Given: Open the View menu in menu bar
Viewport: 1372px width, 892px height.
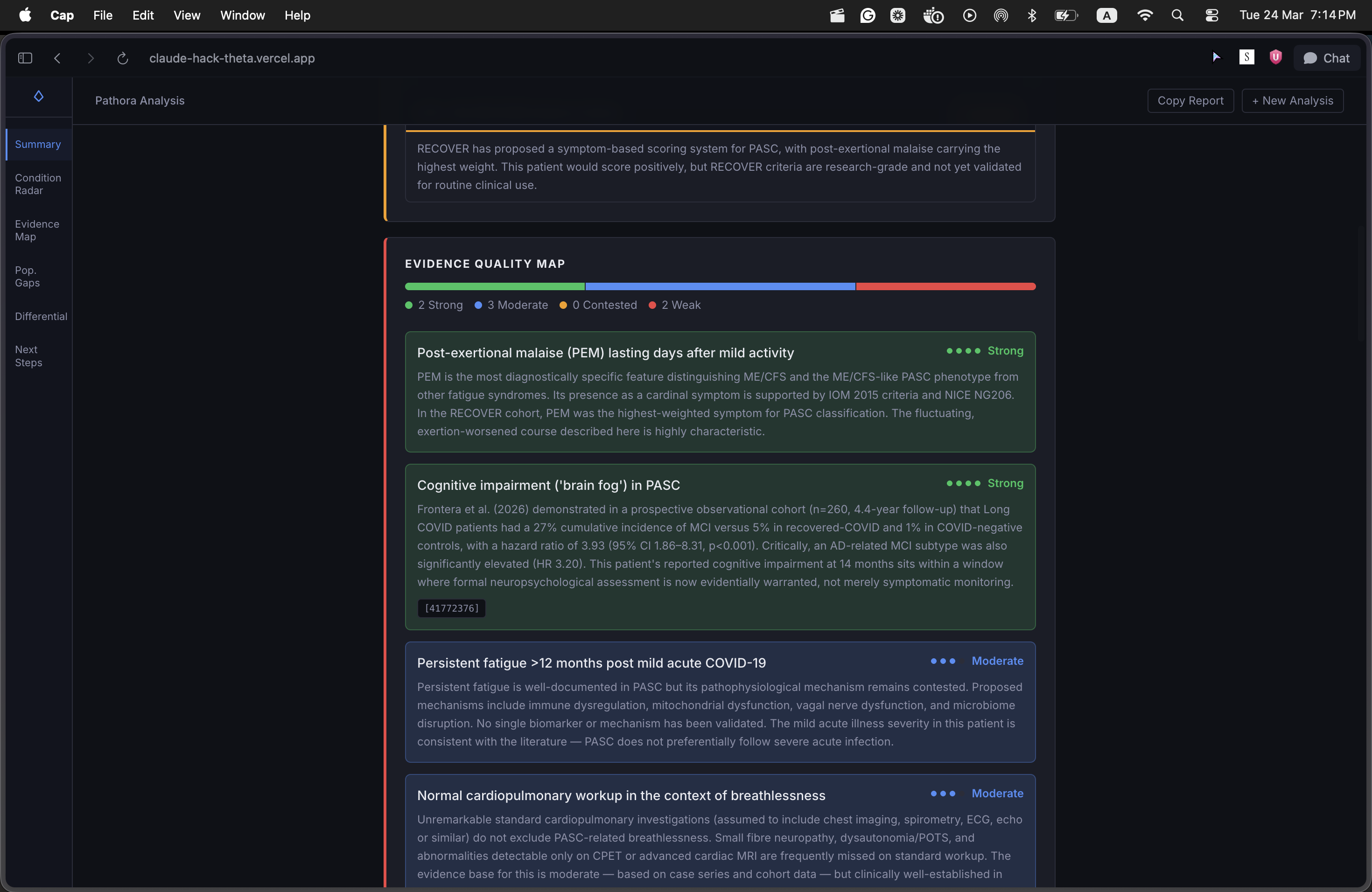Looking at the screenshot, I should coord(187,15).
